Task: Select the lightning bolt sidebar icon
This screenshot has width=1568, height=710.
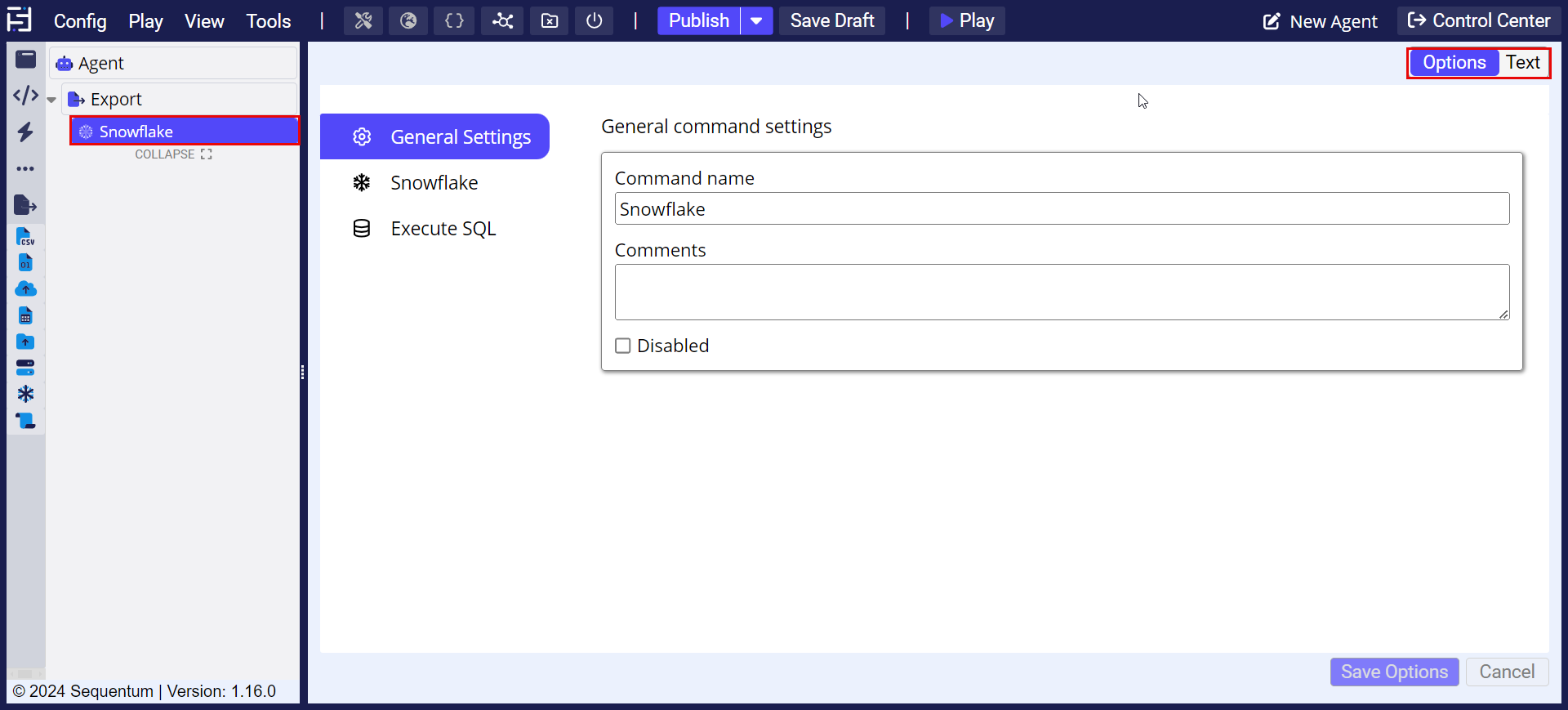Action: pyautogui.click(x=25, y=132)
